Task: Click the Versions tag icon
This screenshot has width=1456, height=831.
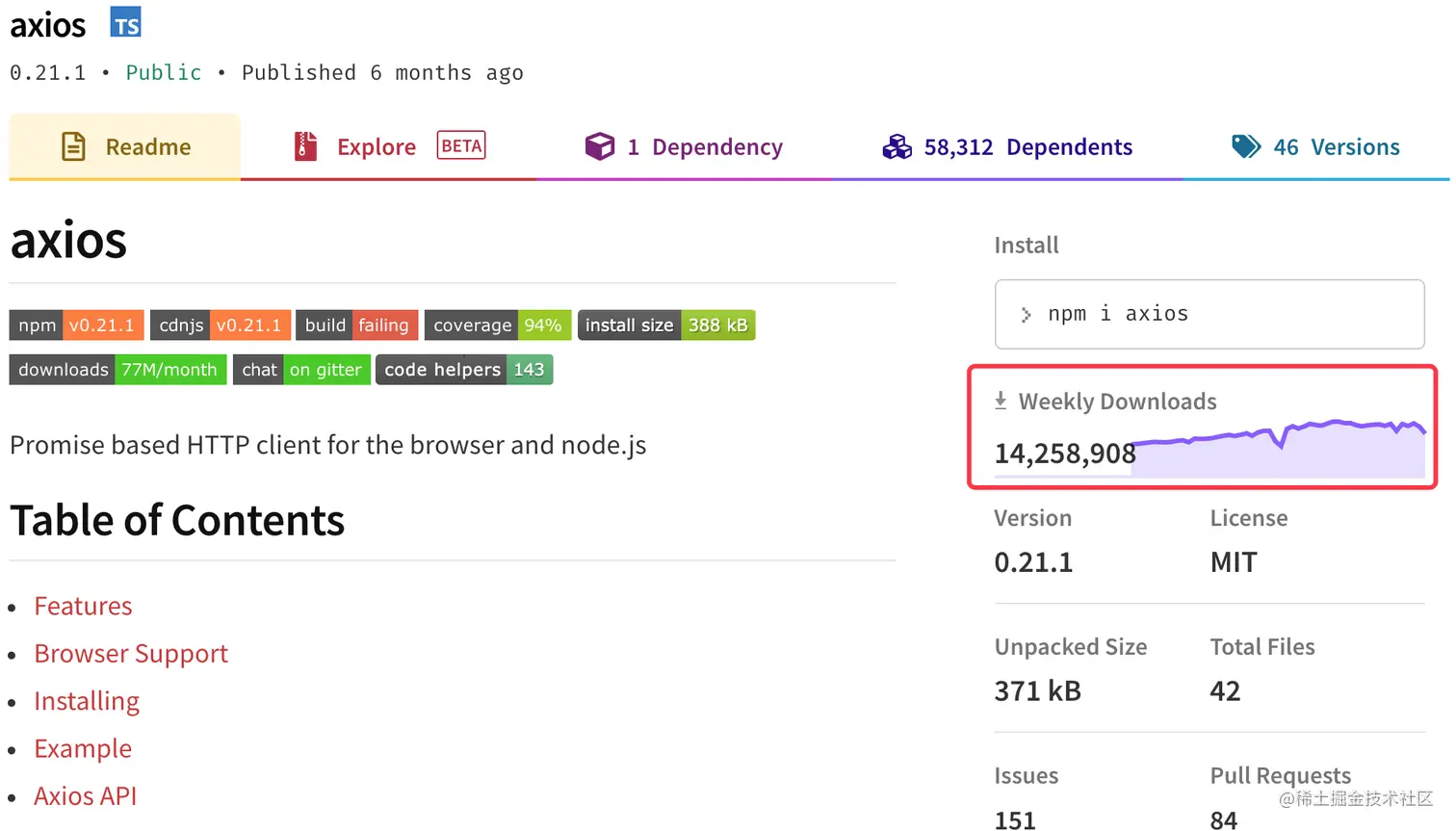Action: pos(1246,146)
